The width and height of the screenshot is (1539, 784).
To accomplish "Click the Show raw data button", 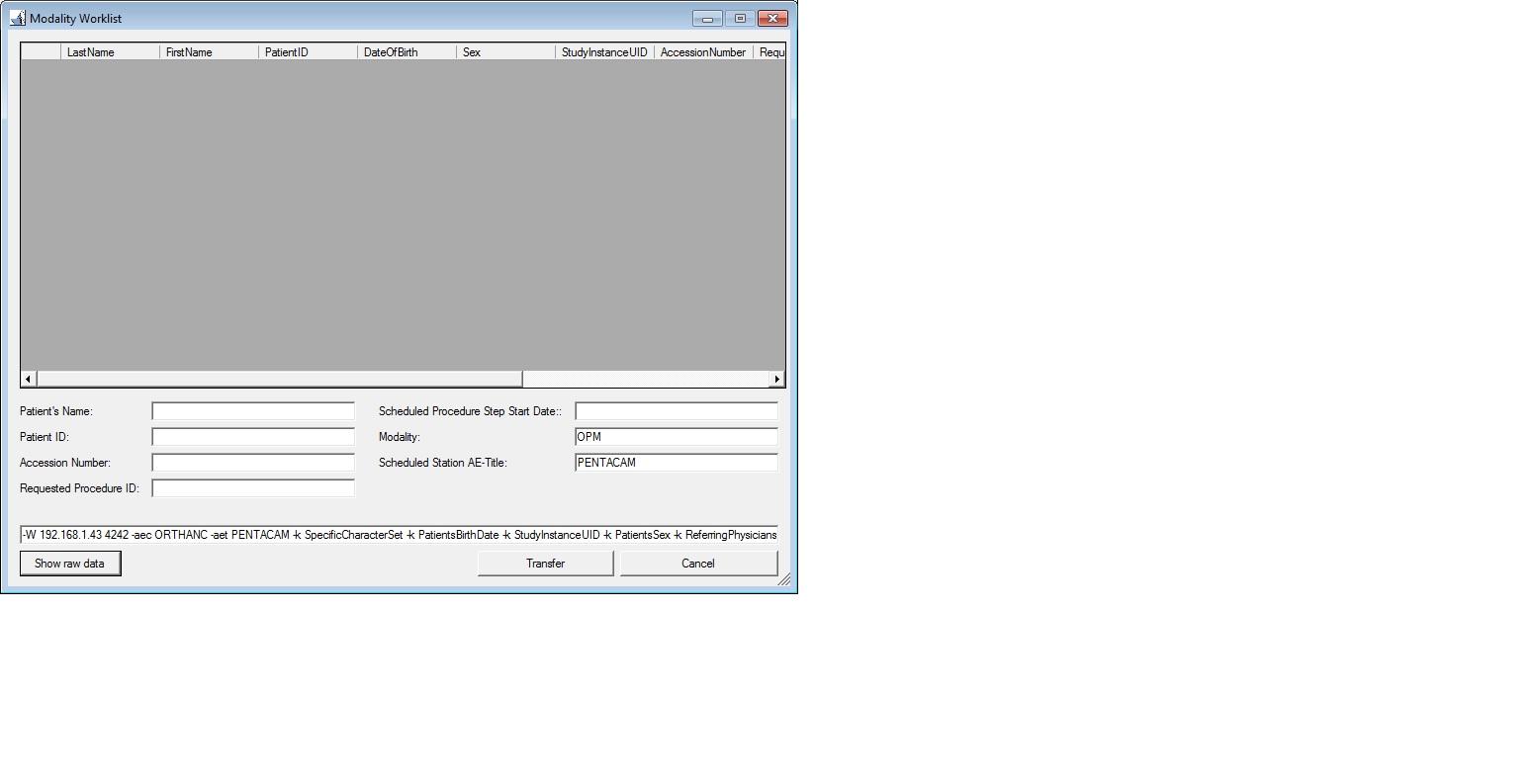I will pos(70,564).
